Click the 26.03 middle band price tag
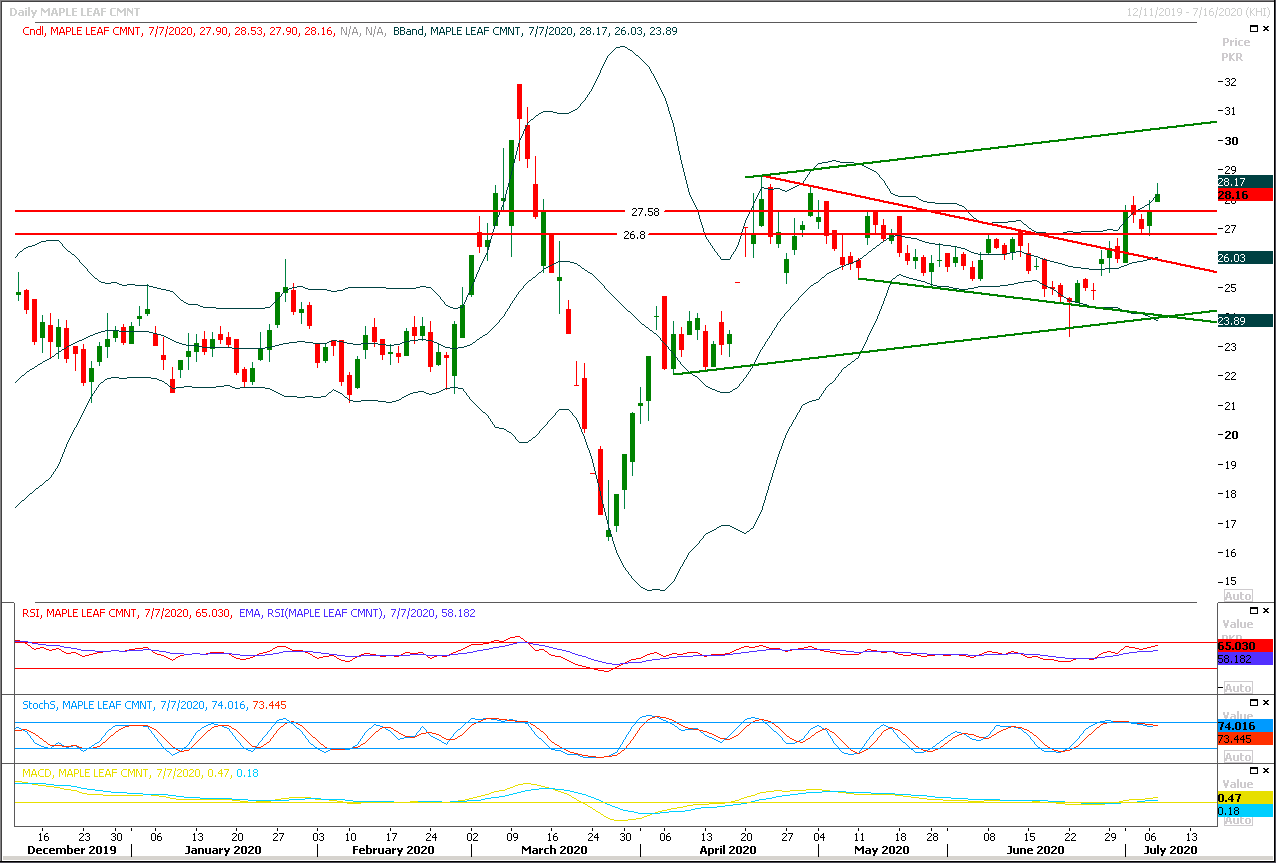 [x=1244, y=258]
